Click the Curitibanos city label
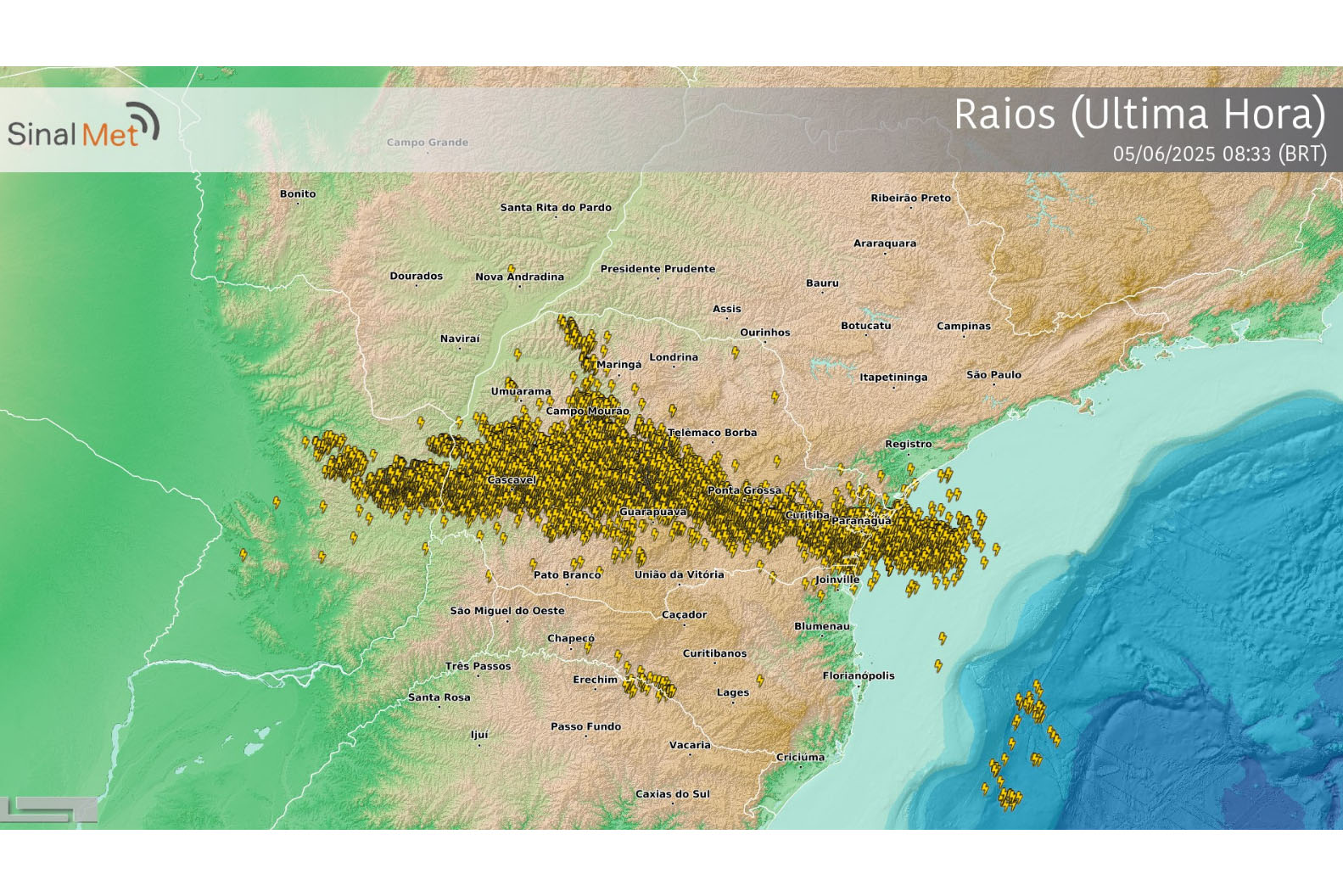This screenshot has height=896, width=1343. tap(714, 654)
